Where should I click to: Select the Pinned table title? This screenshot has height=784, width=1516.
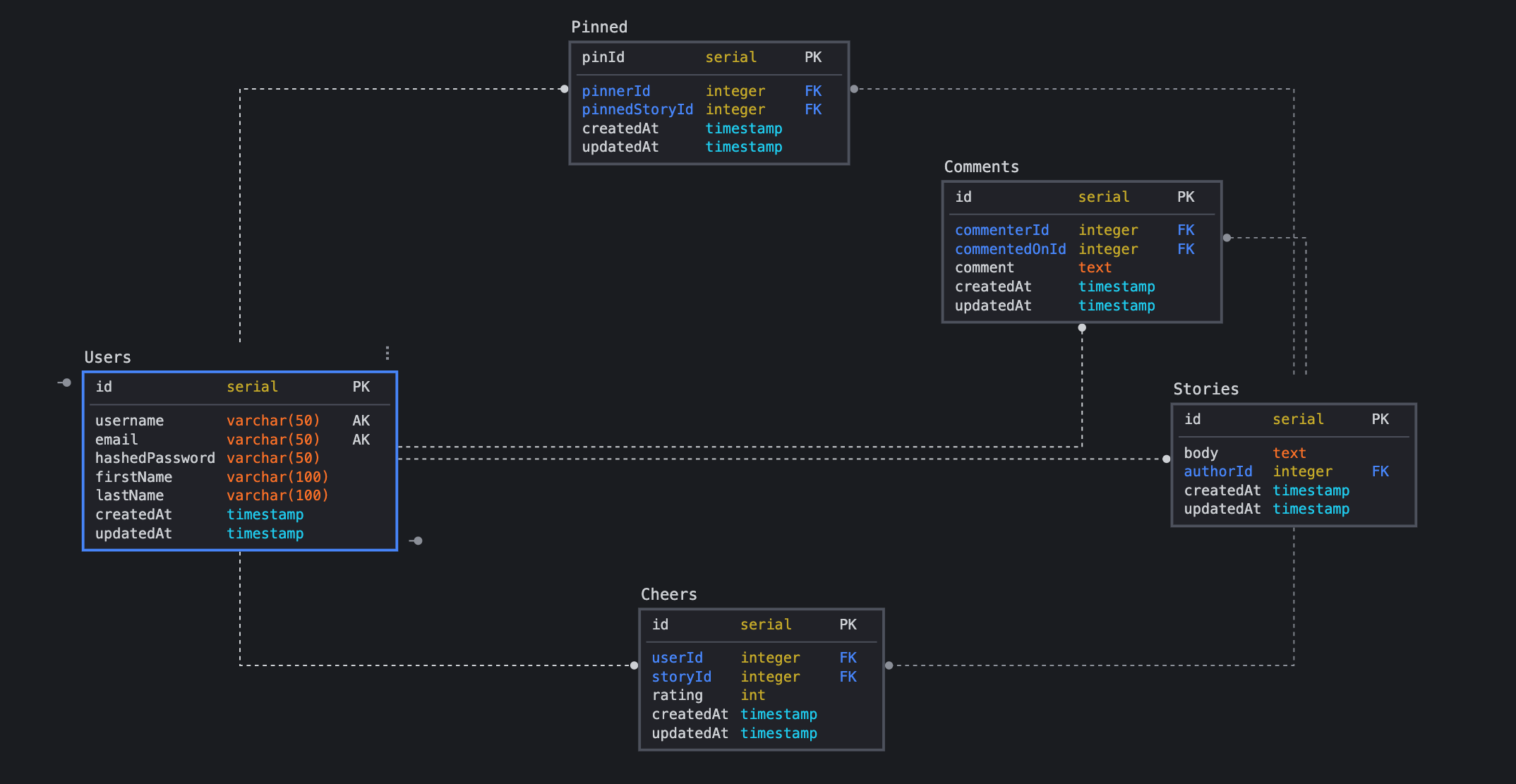[599, 27]
